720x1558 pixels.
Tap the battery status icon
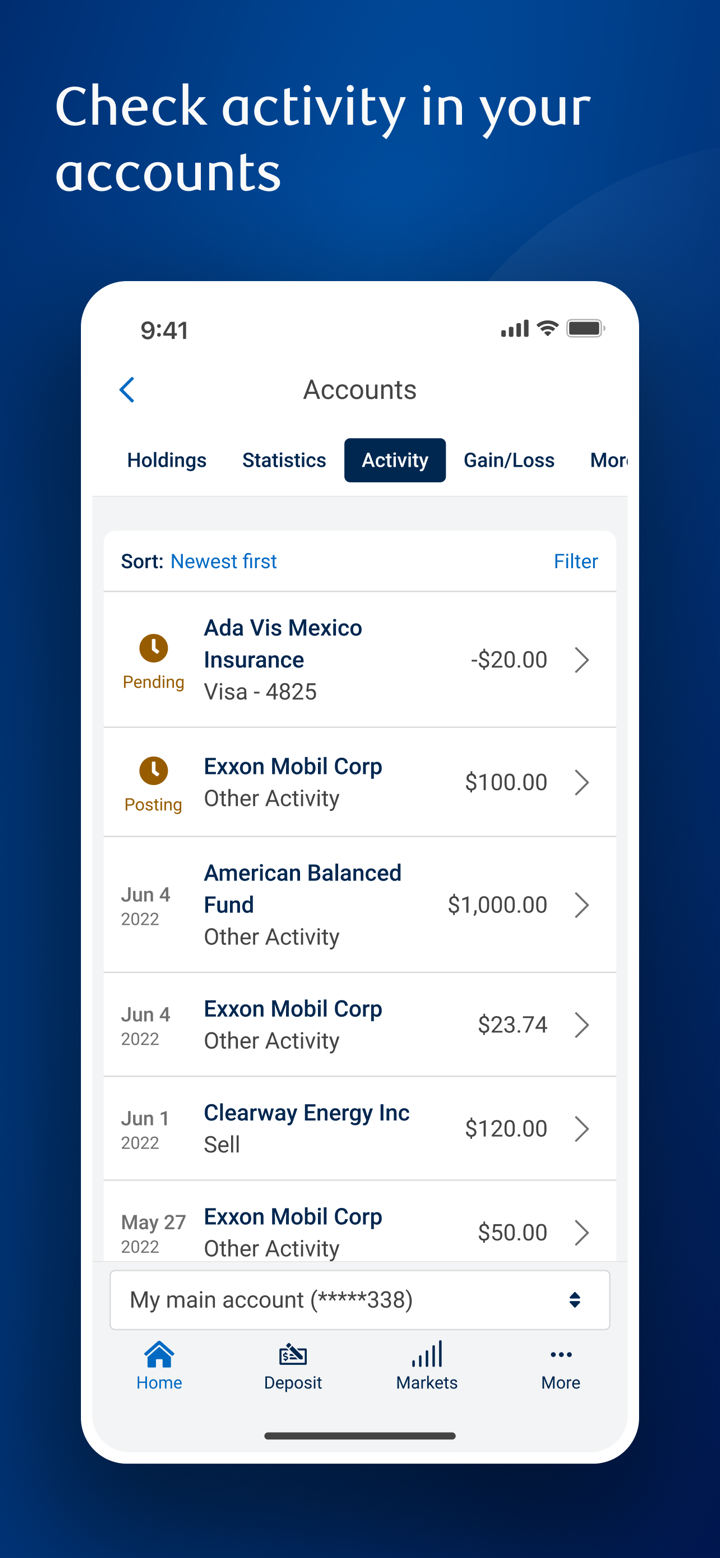pos(585,329)
